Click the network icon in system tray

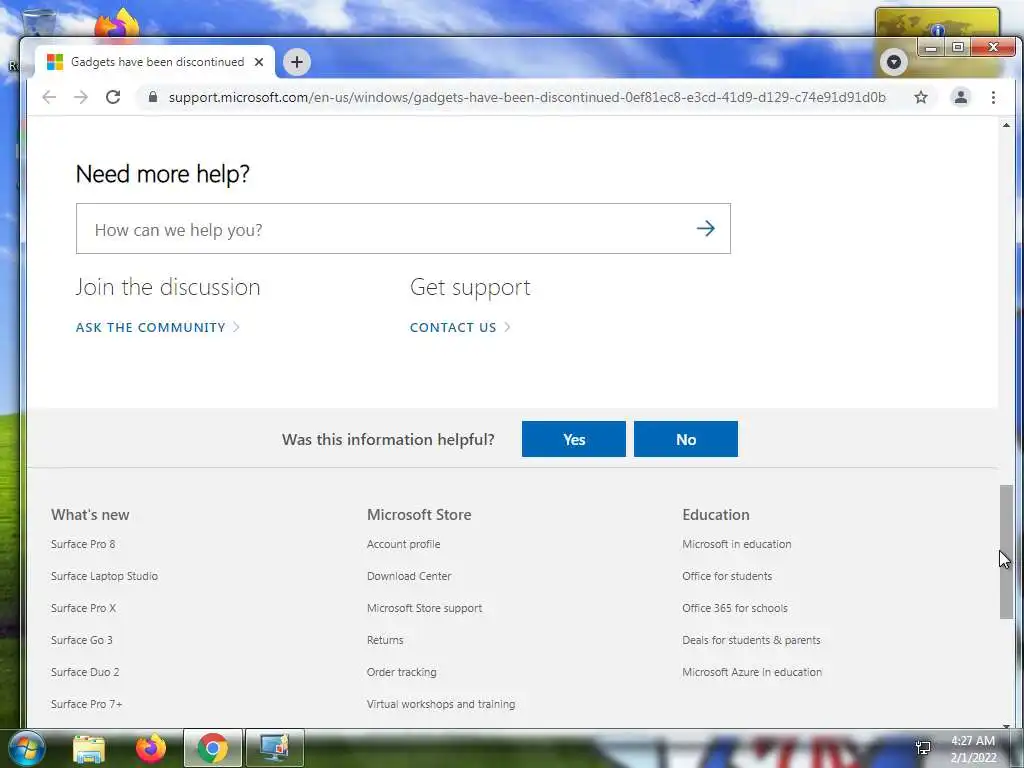(923, 748)
